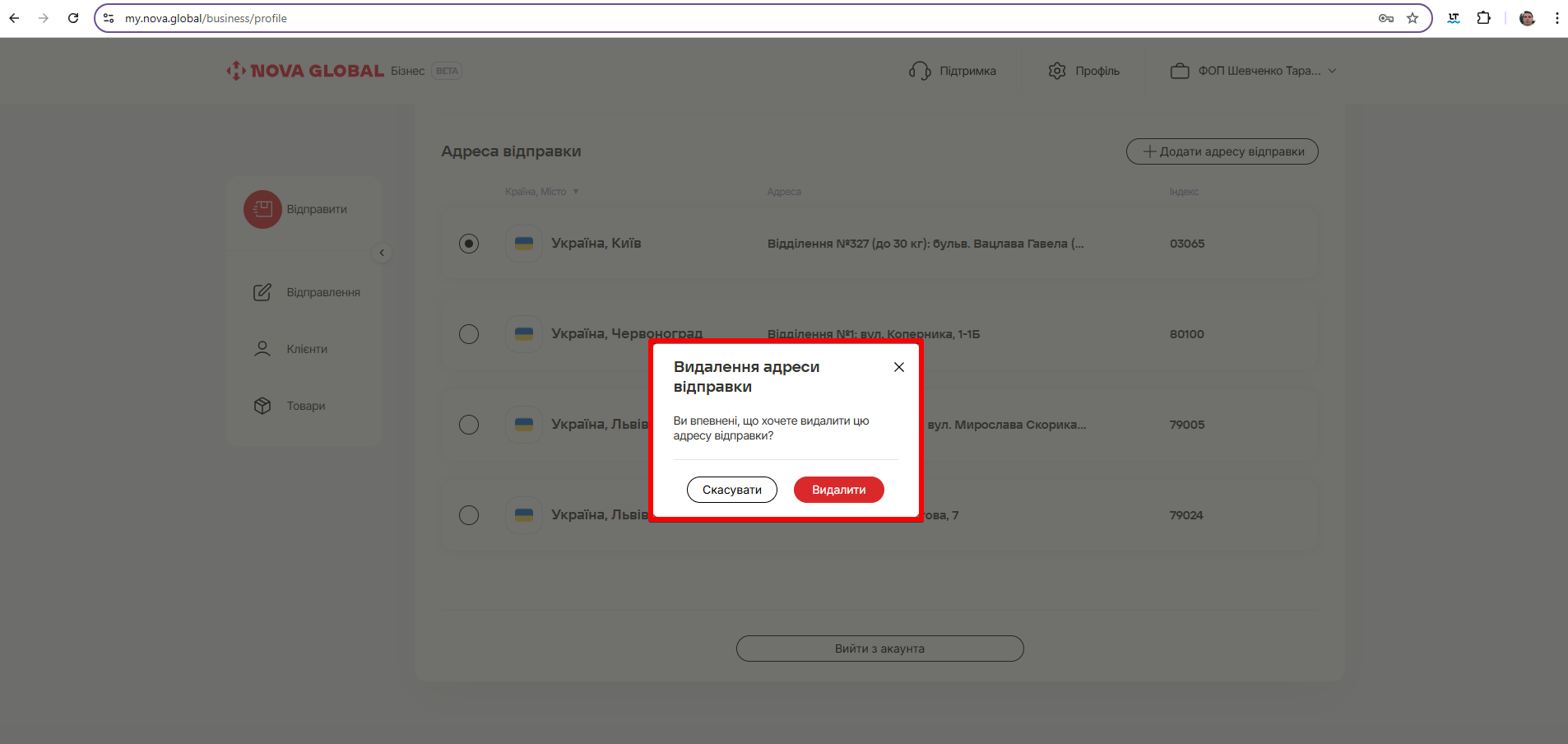Click the Nova Global logo
Image resolution: width=1568 pixels, height=744 pixels.
[x=305, y=71]
